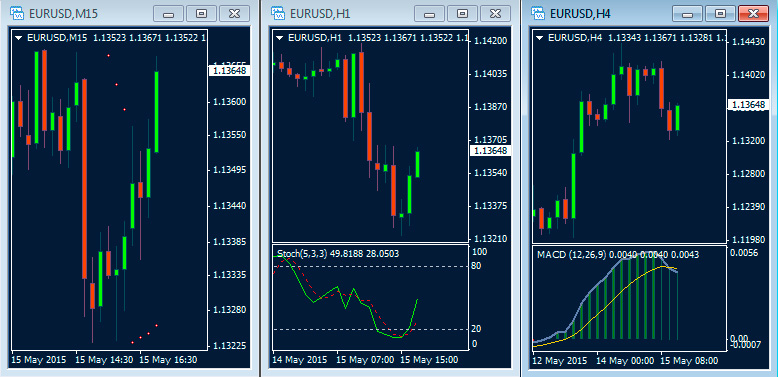The image size is (778, 377).
Task: Click the 12 May 2015 date label in H4
Action: pos(560,360)
